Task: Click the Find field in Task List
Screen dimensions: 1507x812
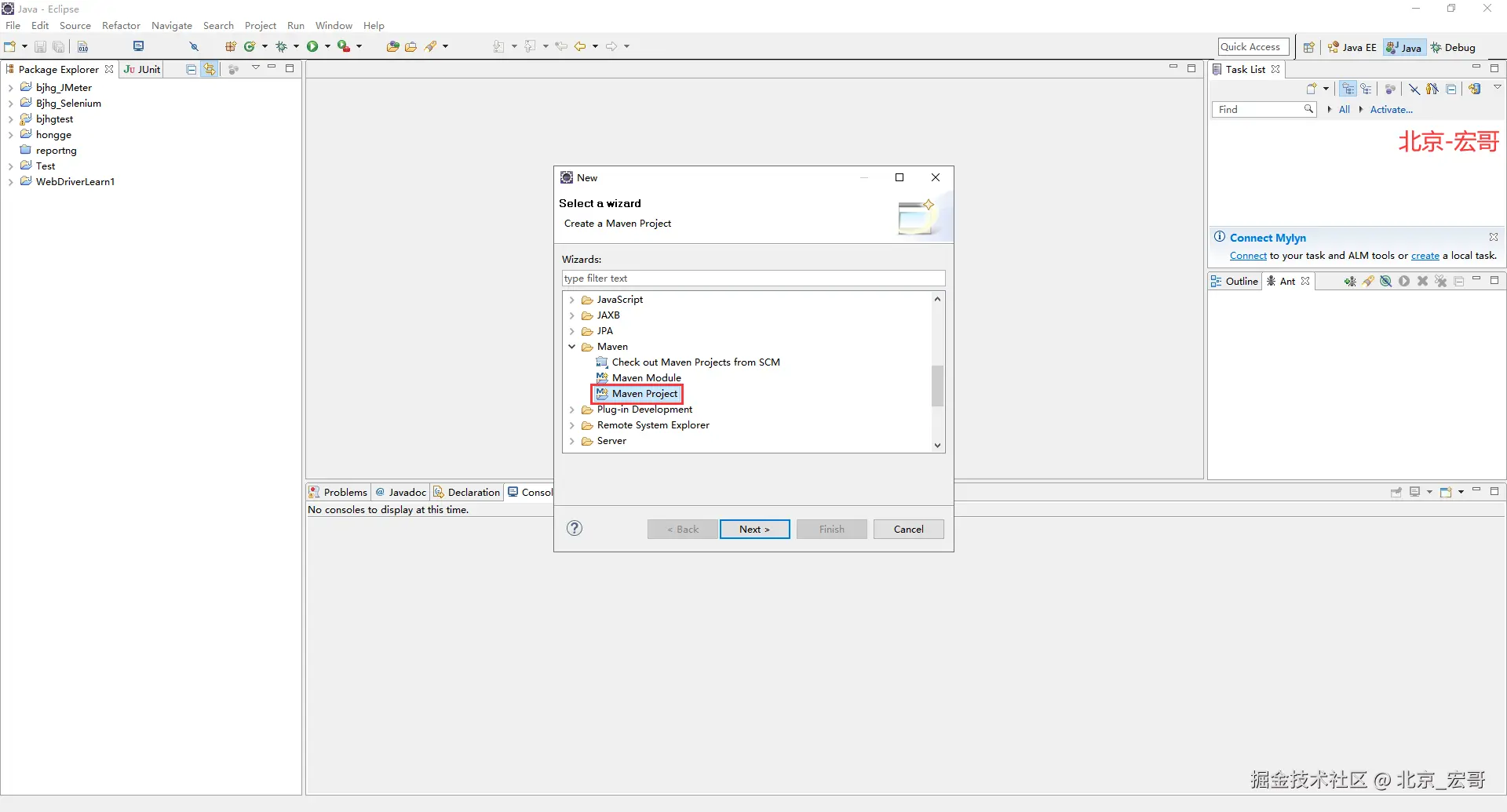Action: 1264,110
